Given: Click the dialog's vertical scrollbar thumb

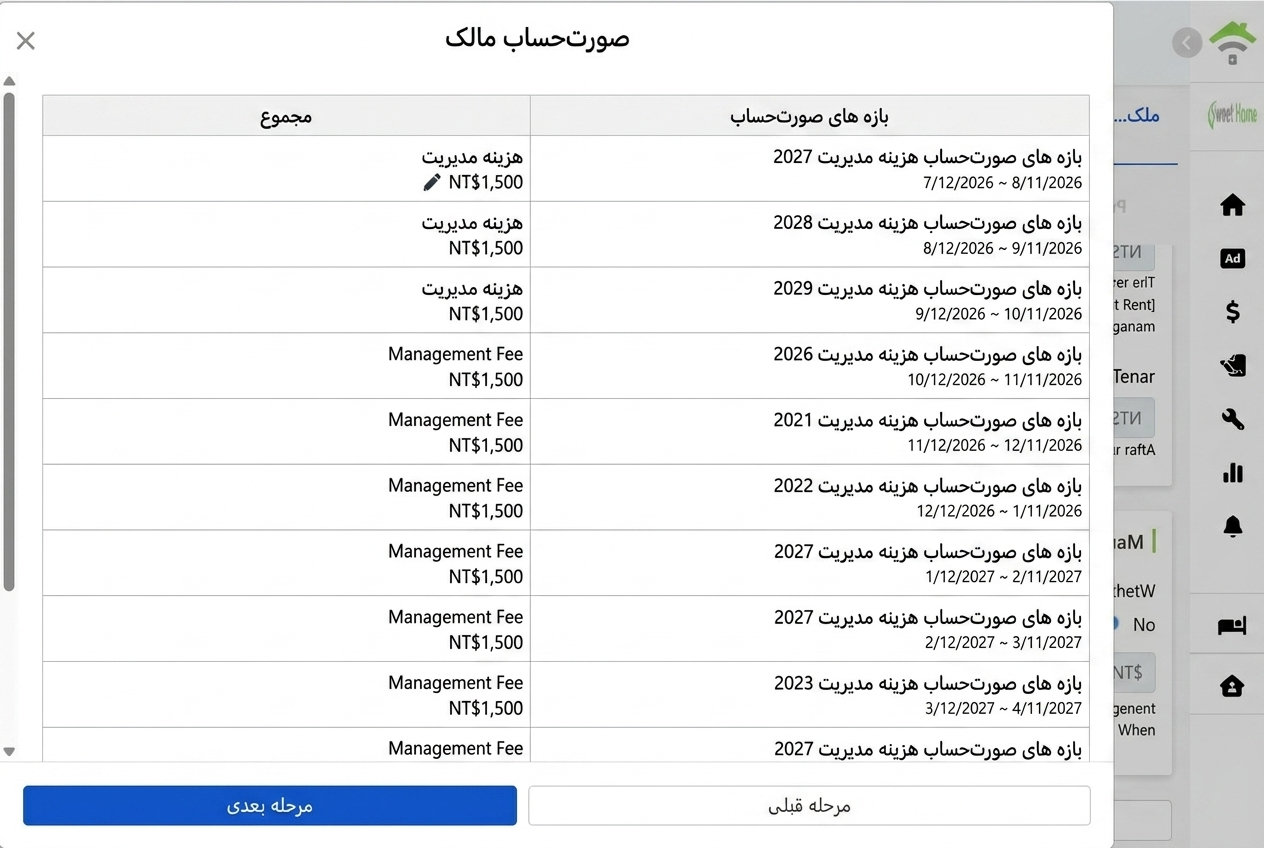Looking at the screenshot, I should (x=9, y=340).
